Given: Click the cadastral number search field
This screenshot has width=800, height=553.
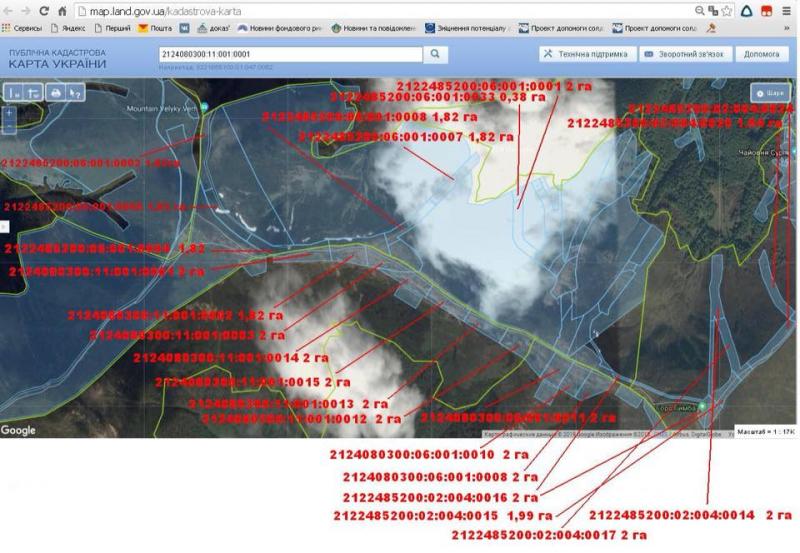Looking at the screenshot, I should click(x=290, y=54).
